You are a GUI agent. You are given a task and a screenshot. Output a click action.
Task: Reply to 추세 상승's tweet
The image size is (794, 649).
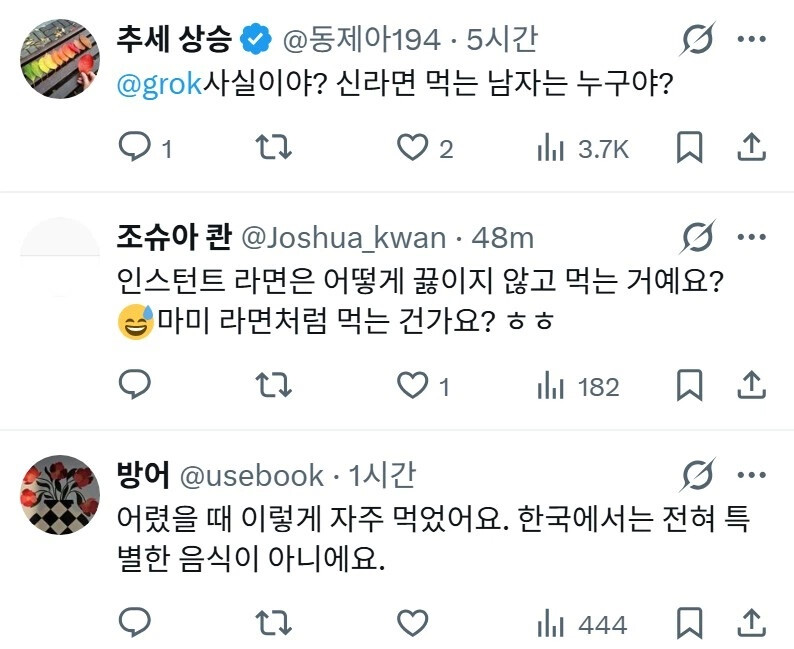(x=134, y=149)
